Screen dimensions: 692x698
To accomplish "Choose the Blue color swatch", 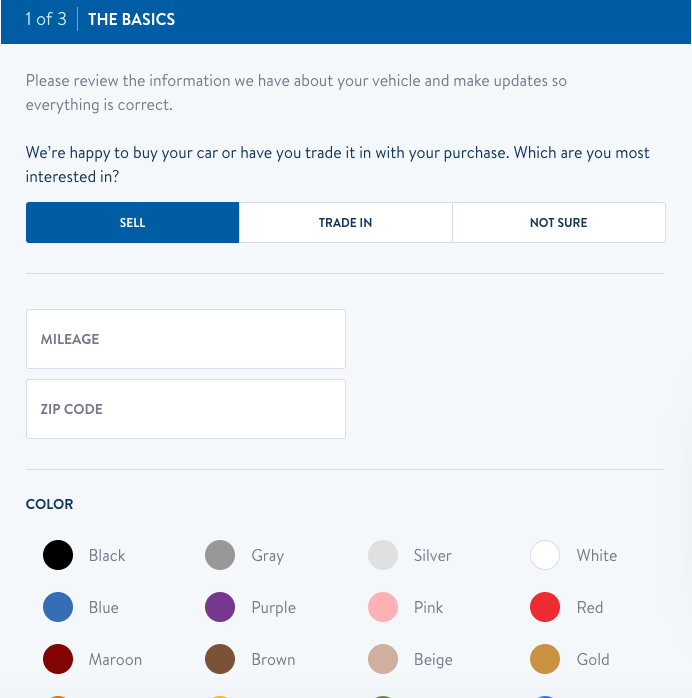I will [58, 607].
